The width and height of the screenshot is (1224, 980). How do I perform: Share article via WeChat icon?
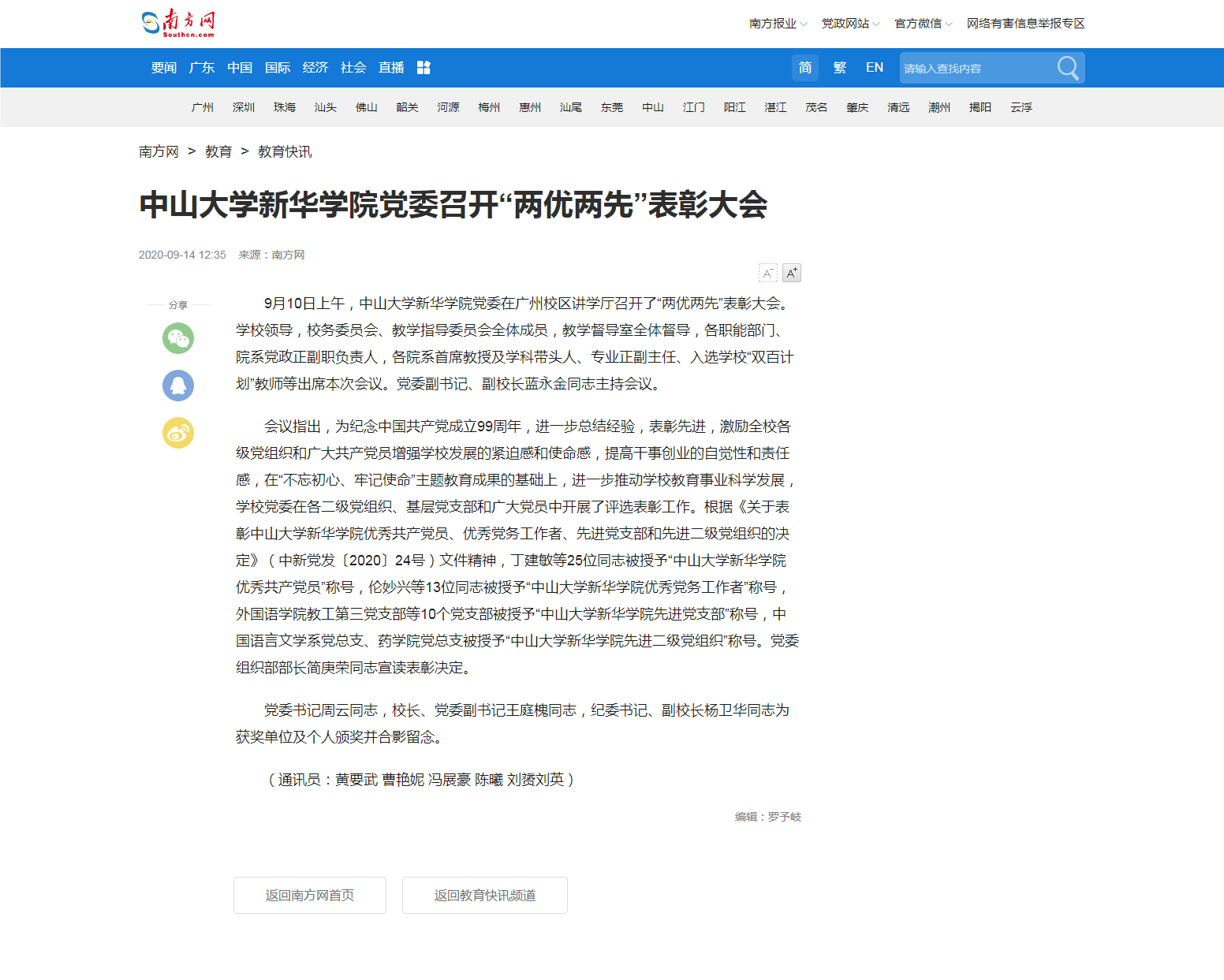[x=178, y=338]
